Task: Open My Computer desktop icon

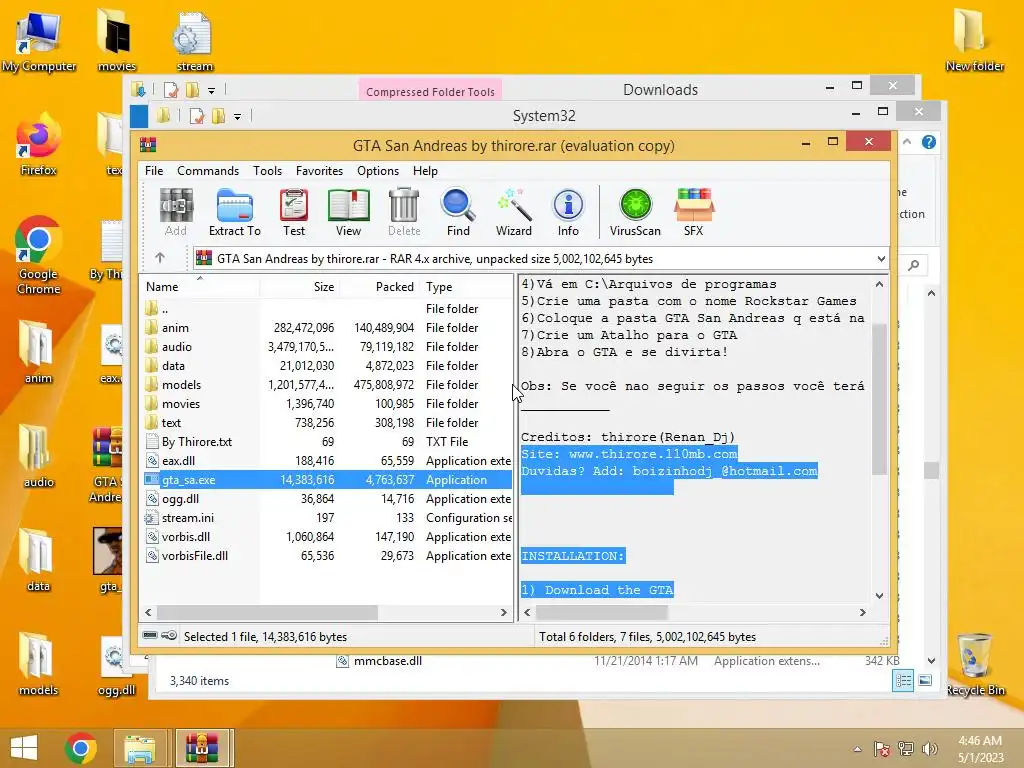Action: click(x=38, y=40)
